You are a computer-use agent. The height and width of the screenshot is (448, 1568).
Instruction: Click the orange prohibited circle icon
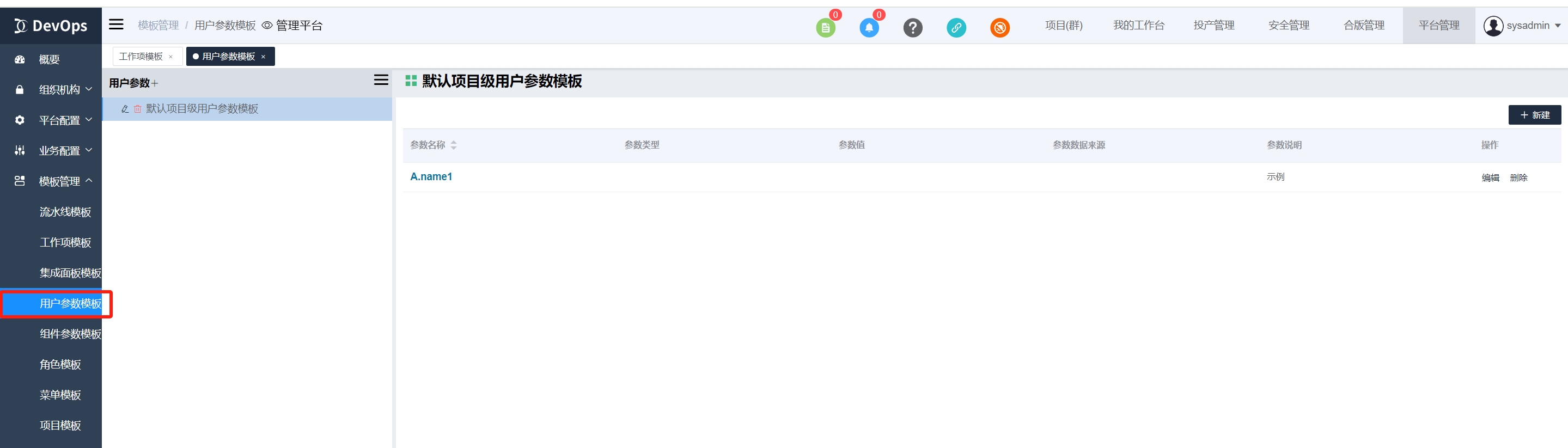pyautogui.click(x=999, y=27)
